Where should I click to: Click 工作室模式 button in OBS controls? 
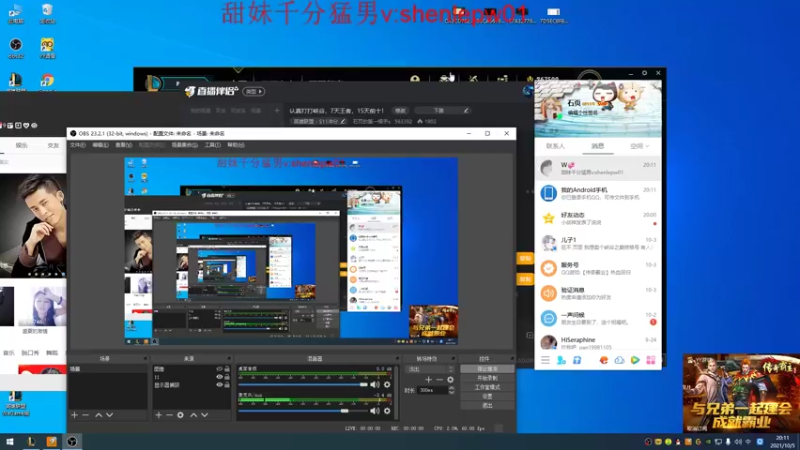(487, 387)
